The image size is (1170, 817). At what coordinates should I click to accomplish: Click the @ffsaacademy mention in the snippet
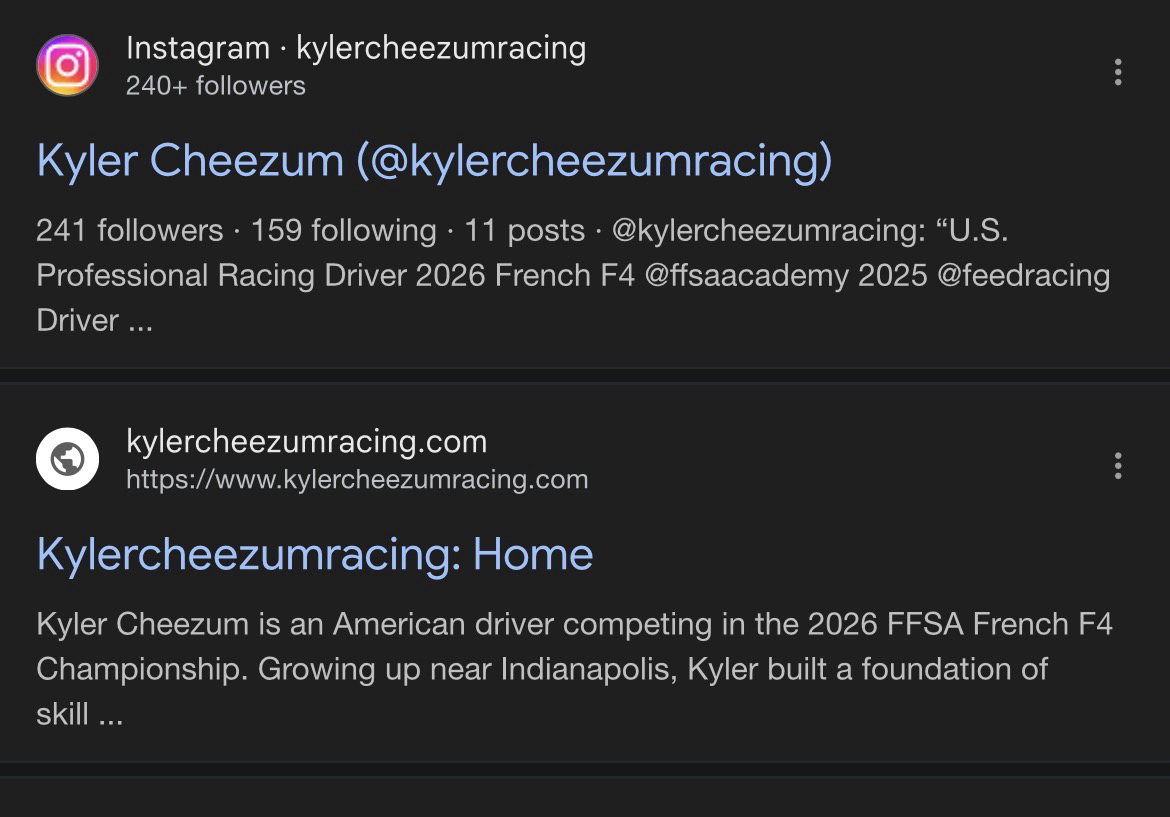point(747,275)
